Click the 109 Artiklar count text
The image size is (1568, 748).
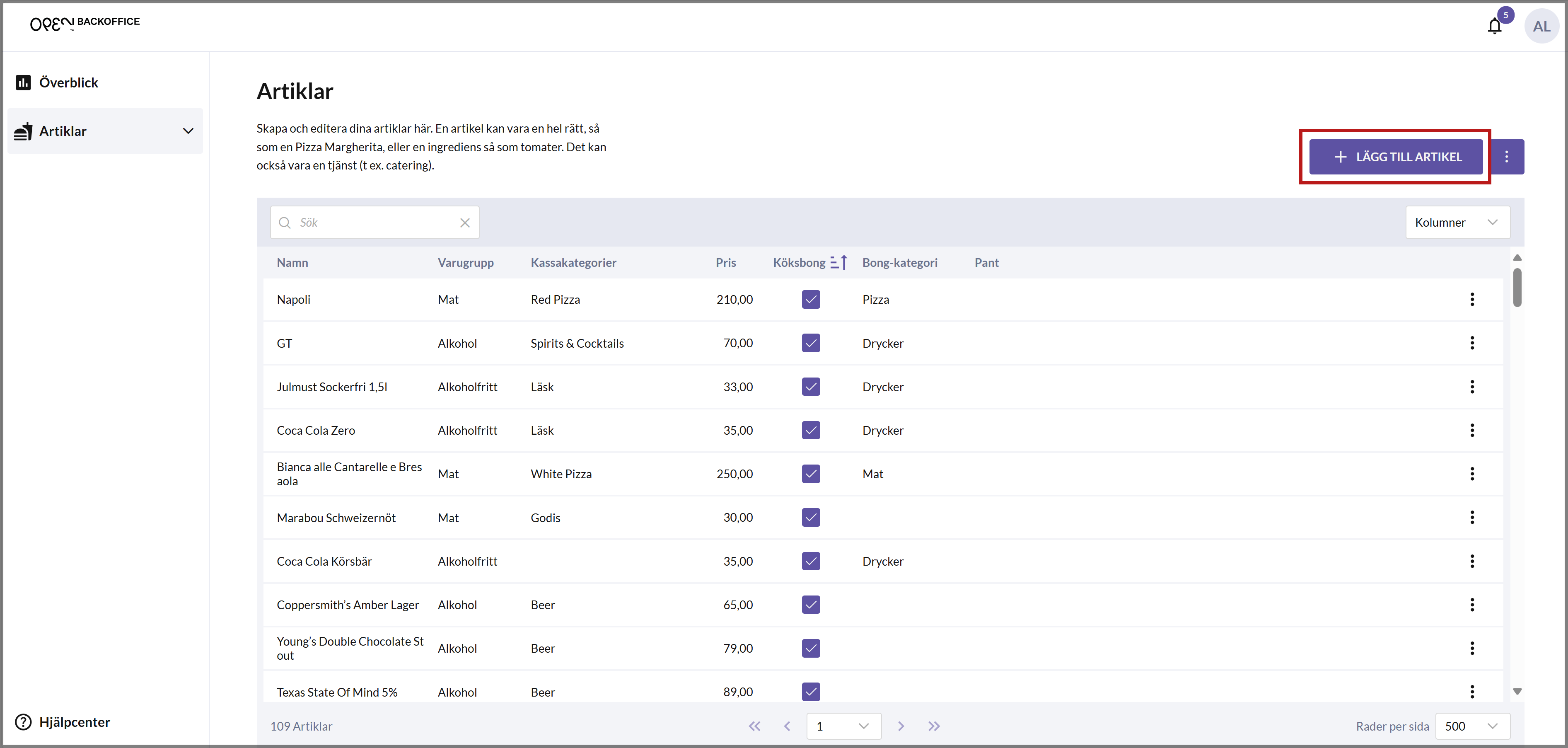[301, 726]
